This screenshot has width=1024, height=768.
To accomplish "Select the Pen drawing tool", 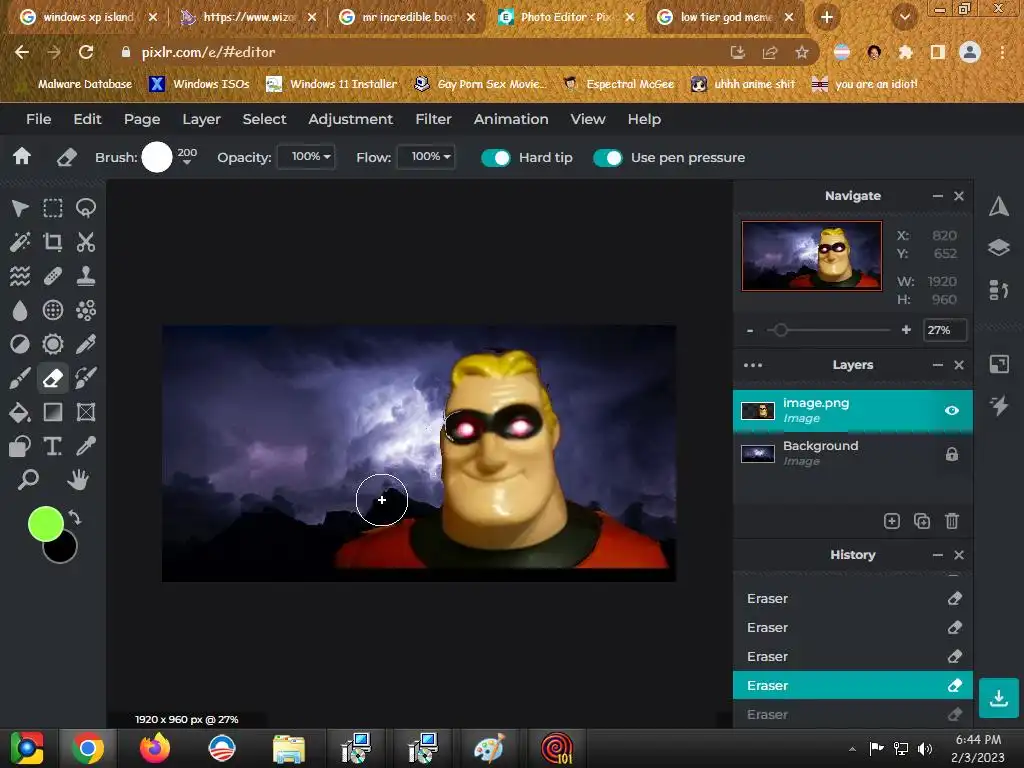I will pyautogui.click(x=86, y=344).
